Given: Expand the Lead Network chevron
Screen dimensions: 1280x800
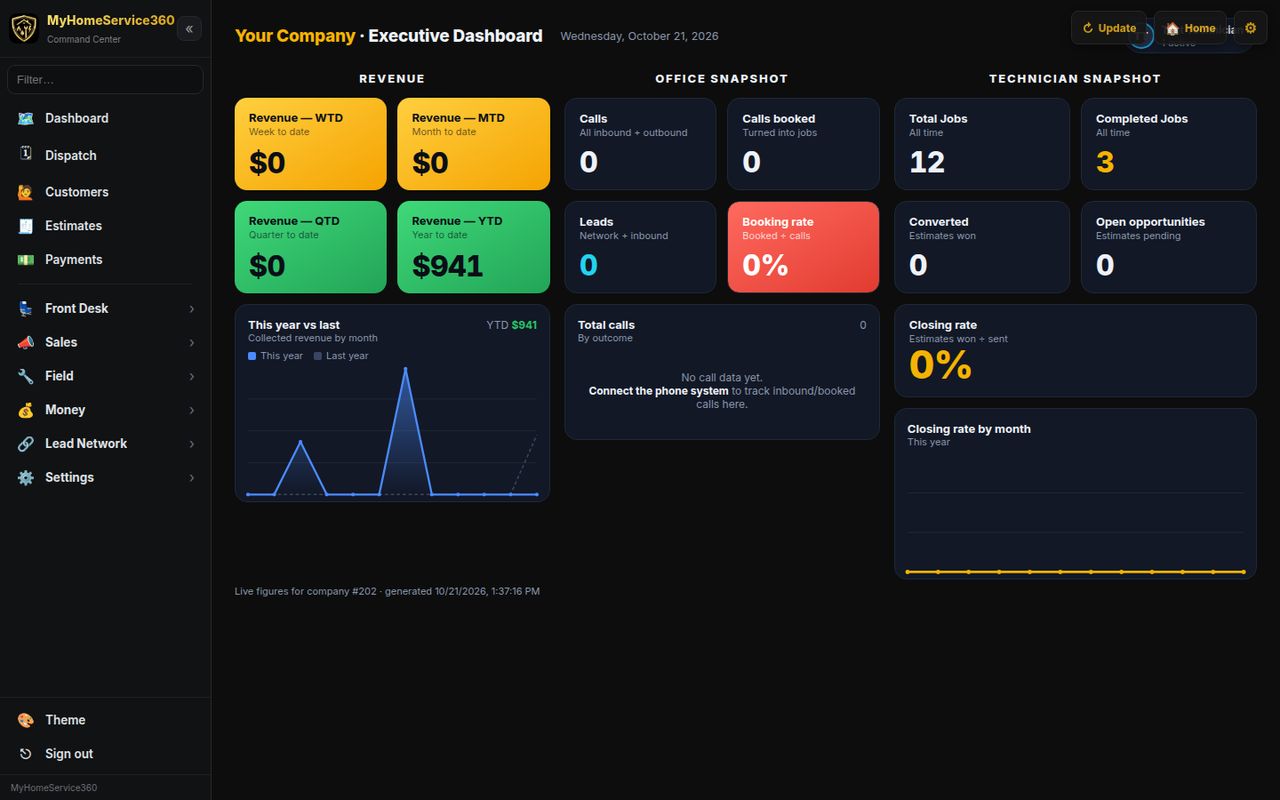Looking at the screenshot, I should 192,444.
